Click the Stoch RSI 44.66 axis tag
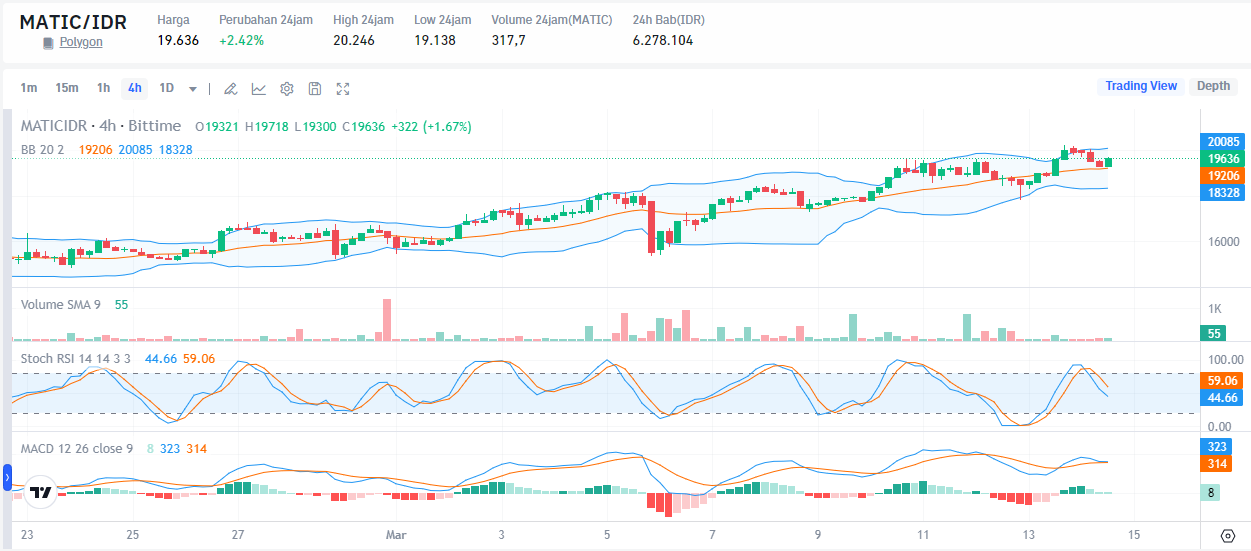1251x551 pixels. [1223, 398]
